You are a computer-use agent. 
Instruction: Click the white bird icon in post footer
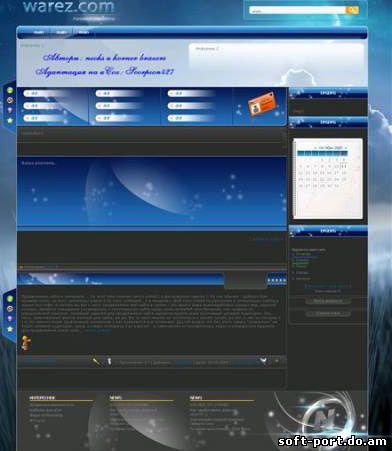(x=263, y=361)
